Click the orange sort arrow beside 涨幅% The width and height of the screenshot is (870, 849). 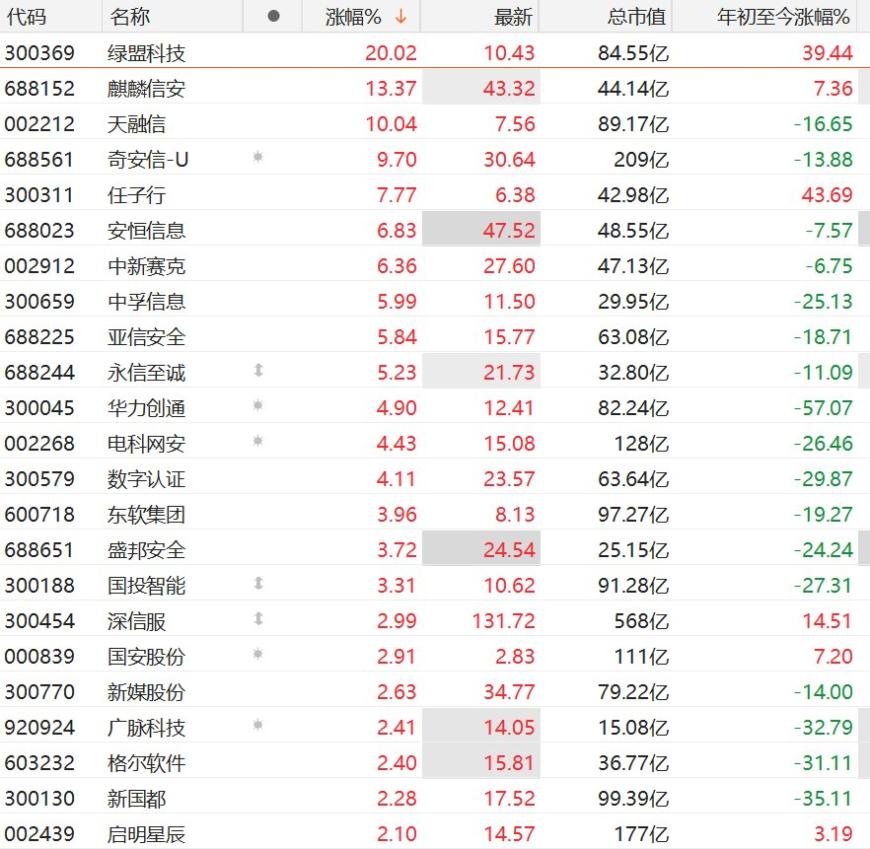[x=401, y=17]
